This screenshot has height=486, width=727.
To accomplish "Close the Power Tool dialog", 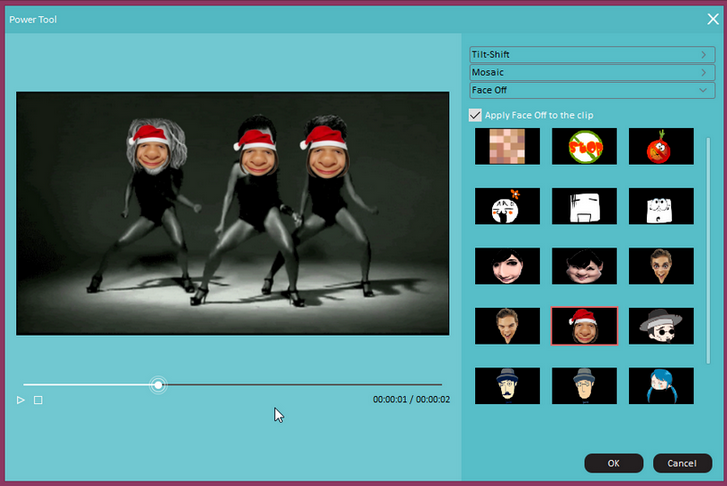I will point(713,19).
